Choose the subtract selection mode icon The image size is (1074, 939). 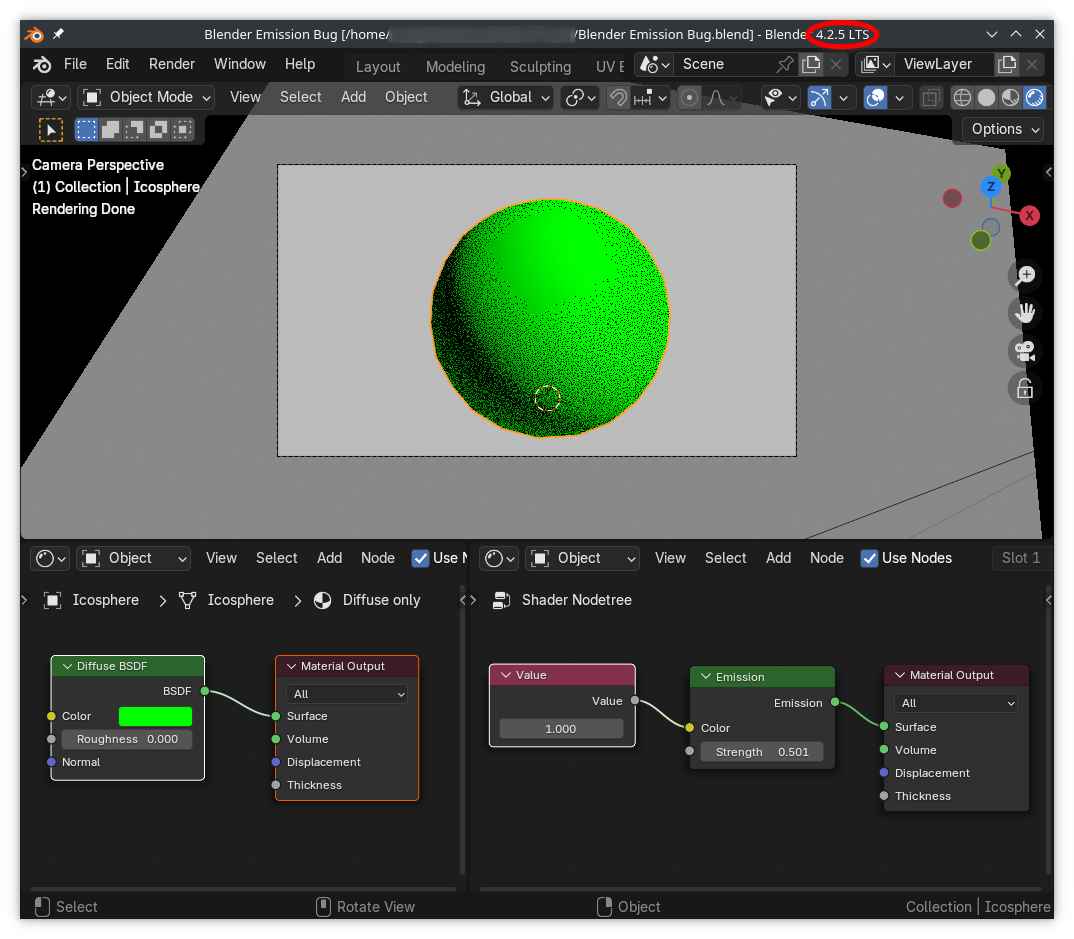135,129
